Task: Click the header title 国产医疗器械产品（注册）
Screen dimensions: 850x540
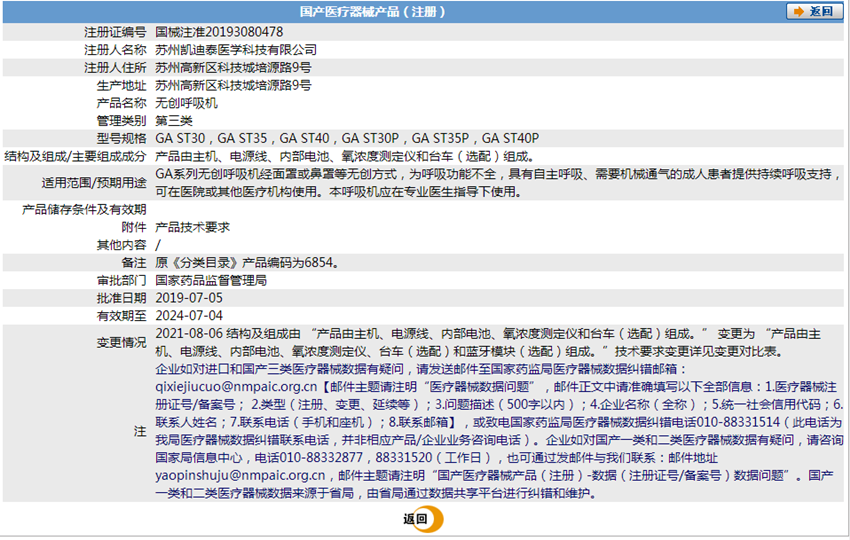Action: [x=373, y=11]
